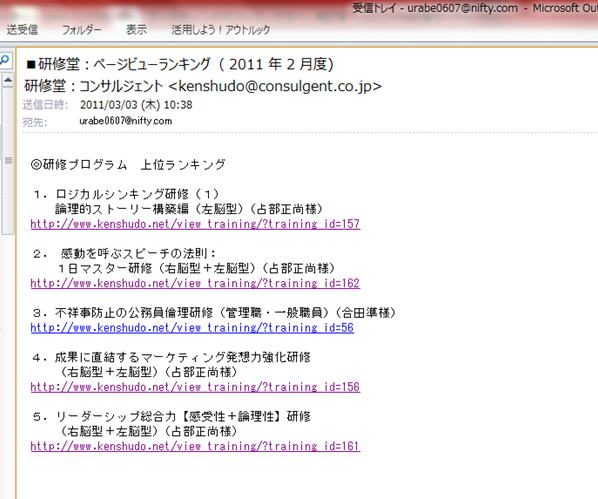Screen dimensions: 598x499
Task: Click the 送信日時: label
Action: click(45, 105)
